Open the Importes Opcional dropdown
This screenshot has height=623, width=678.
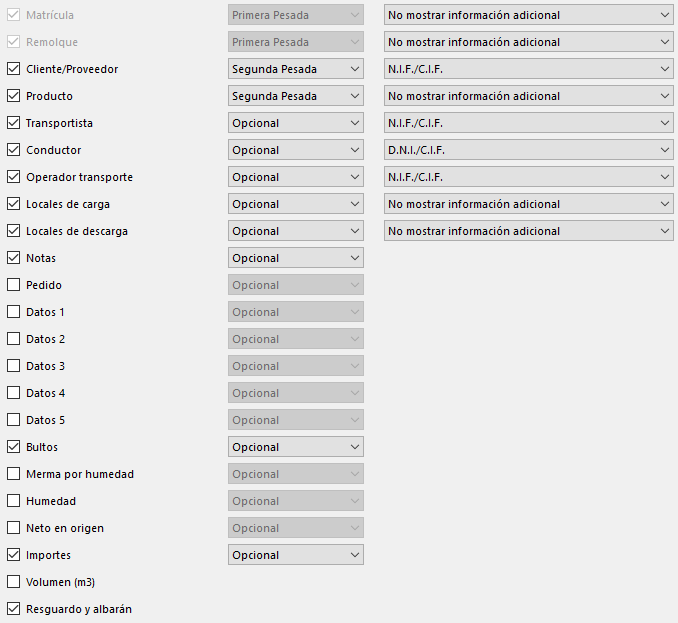[x=296, y=555]
